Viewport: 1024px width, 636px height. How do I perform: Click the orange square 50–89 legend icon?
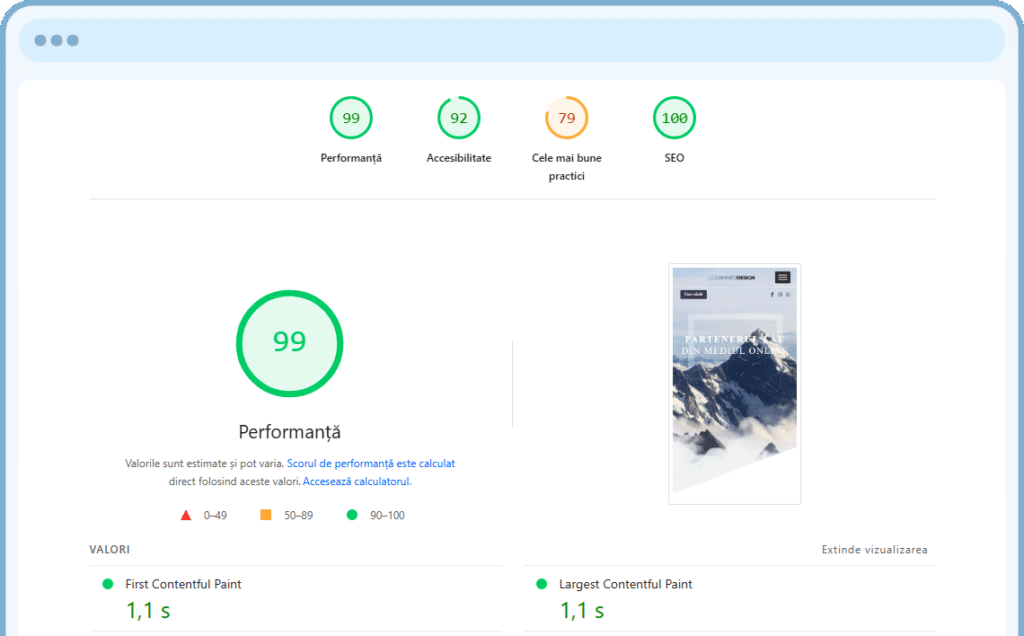[266, 515]
